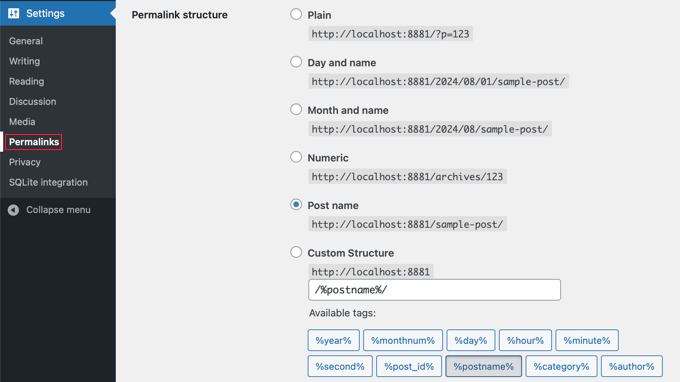Click the http://localhost:8881 prefix above input
The height and width of the screenshot is (382, 680).
371,272
